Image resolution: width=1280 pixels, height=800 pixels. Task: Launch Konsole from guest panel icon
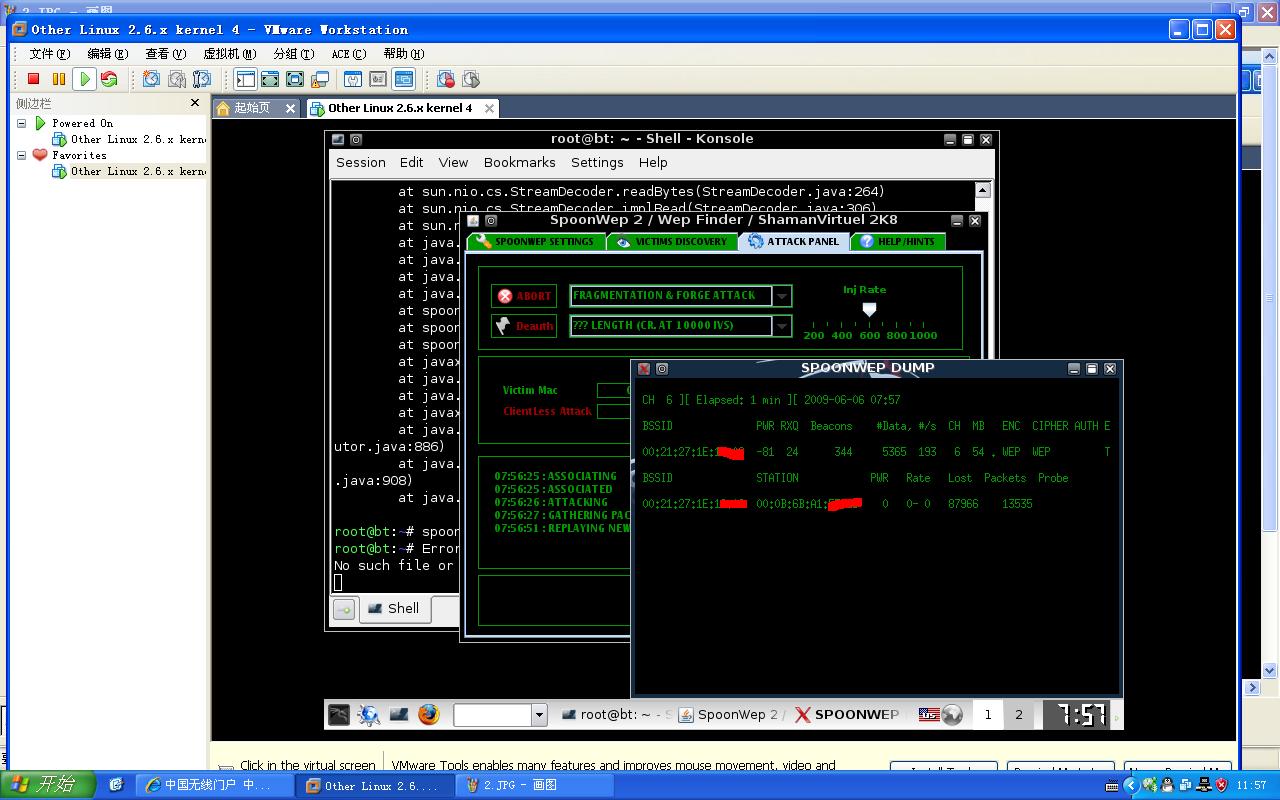click(x=399, y=714)
